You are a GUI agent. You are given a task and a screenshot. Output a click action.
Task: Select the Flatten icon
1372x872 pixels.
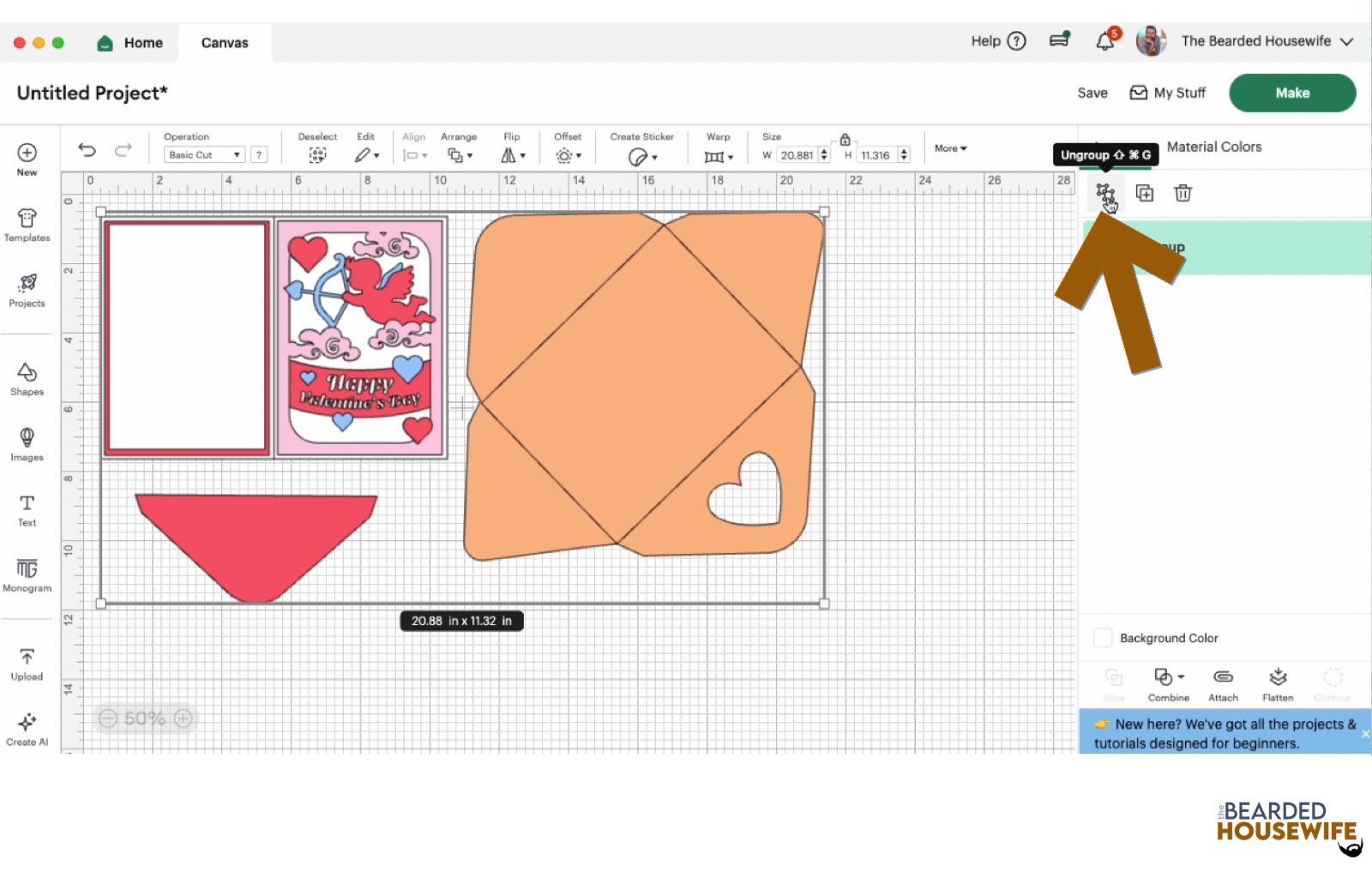coord(1278,682)
